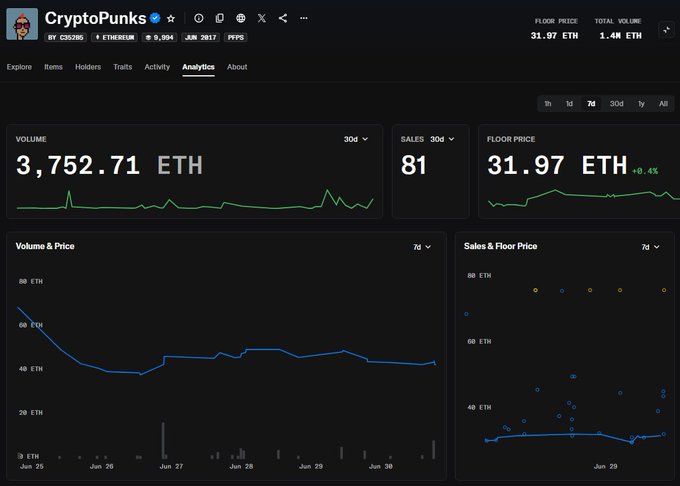
Task: Open the About tab
Action: tap(237, 67)
